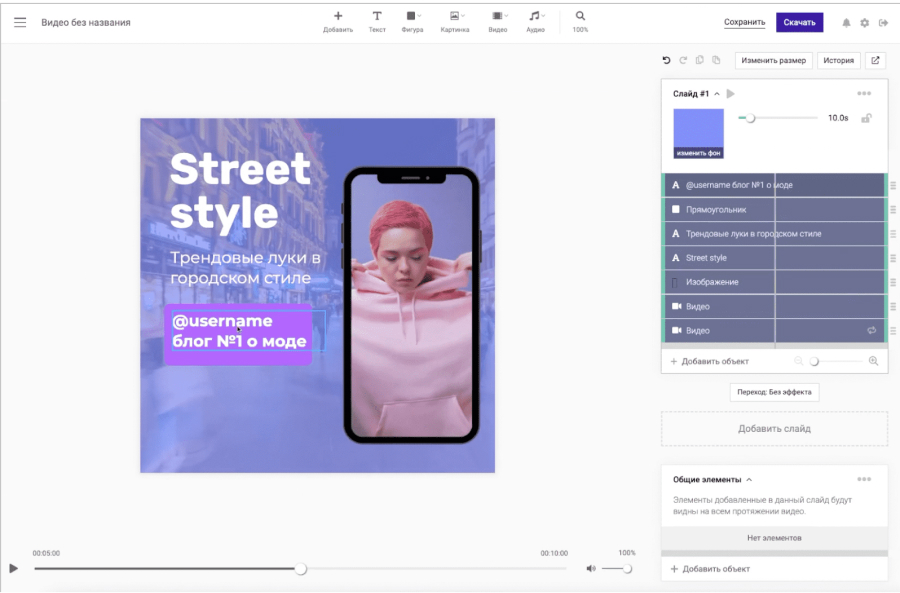Click the playback timeline handle
The width and height of the screenshot is (900, 593).
point(301,569)
